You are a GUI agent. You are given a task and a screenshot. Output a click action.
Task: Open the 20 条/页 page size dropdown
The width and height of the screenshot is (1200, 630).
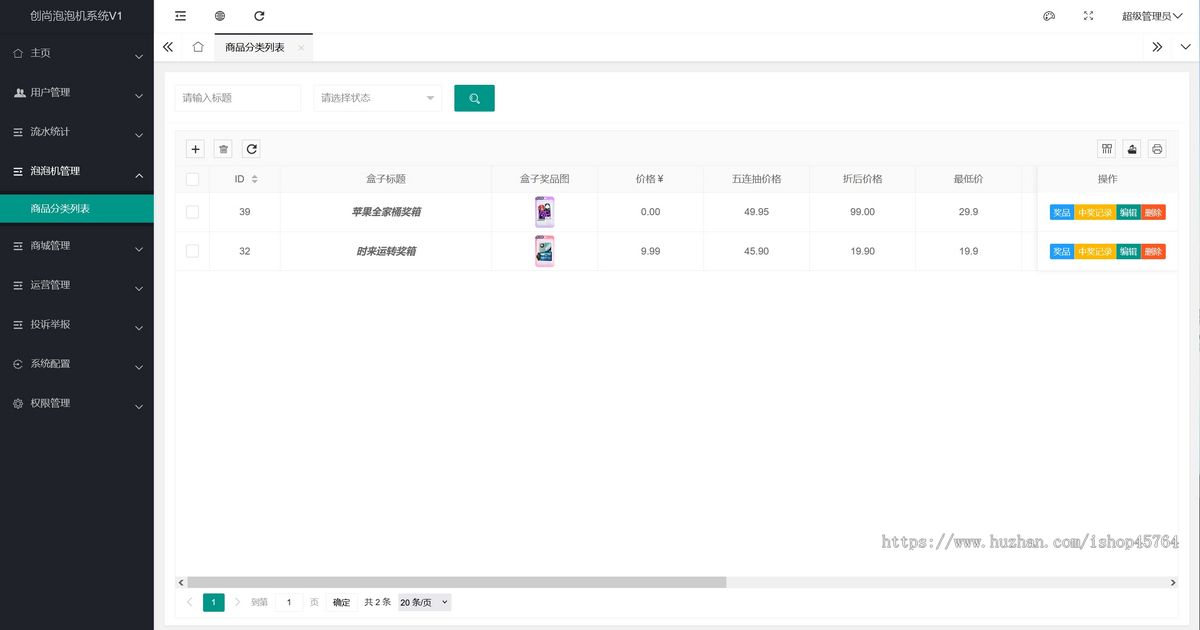click(x=425, y=602)
